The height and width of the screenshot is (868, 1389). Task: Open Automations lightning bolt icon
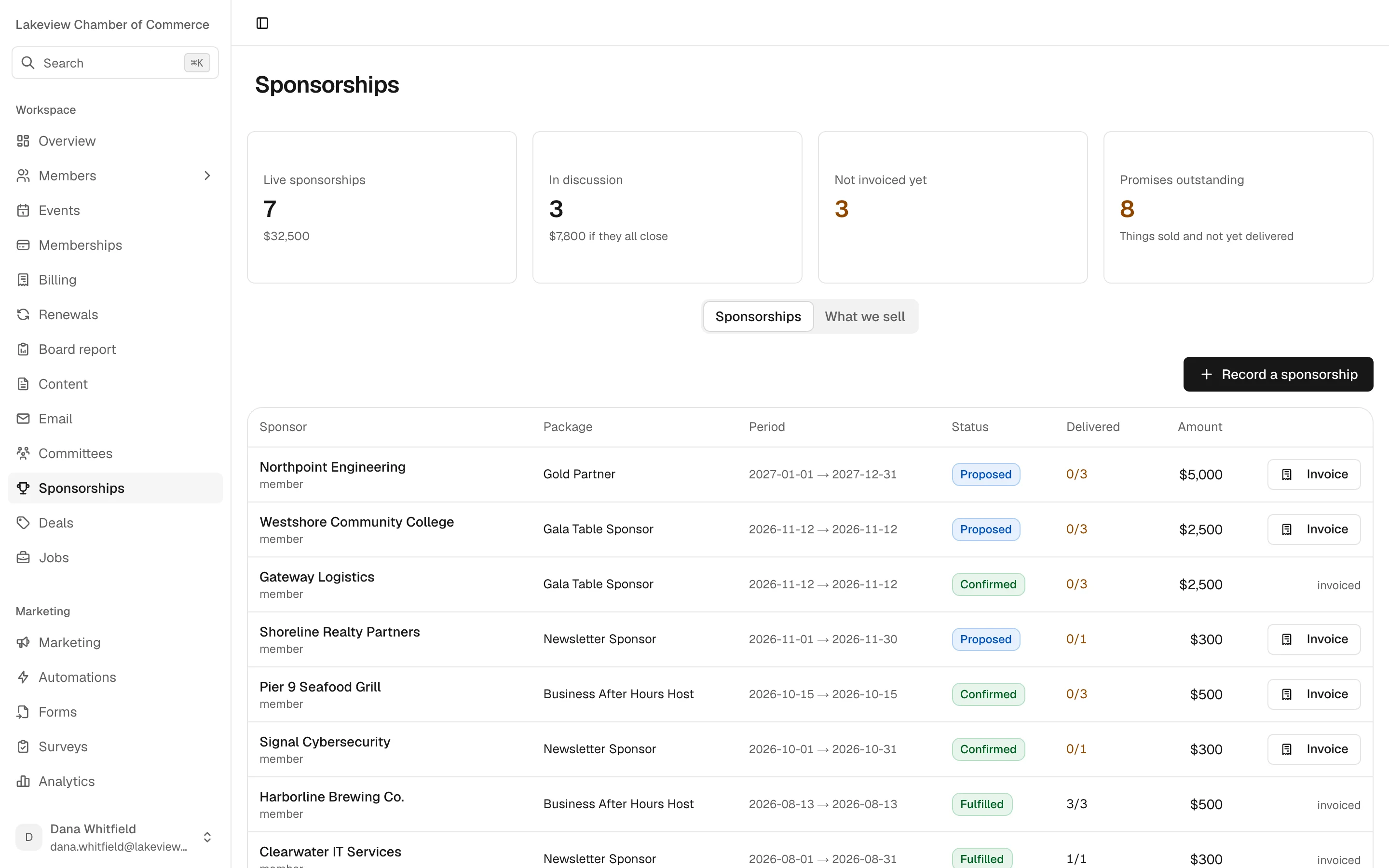point(23,678)
